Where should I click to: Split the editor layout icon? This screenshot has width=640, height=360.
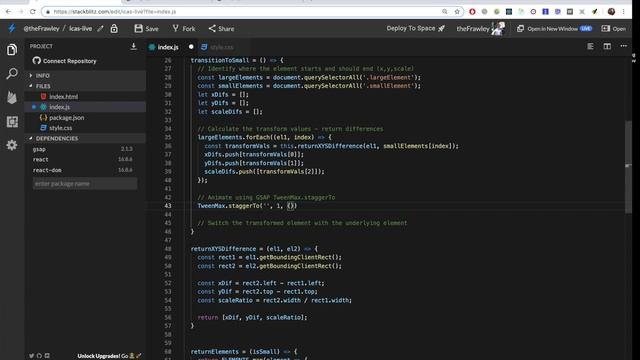(607, 46)
